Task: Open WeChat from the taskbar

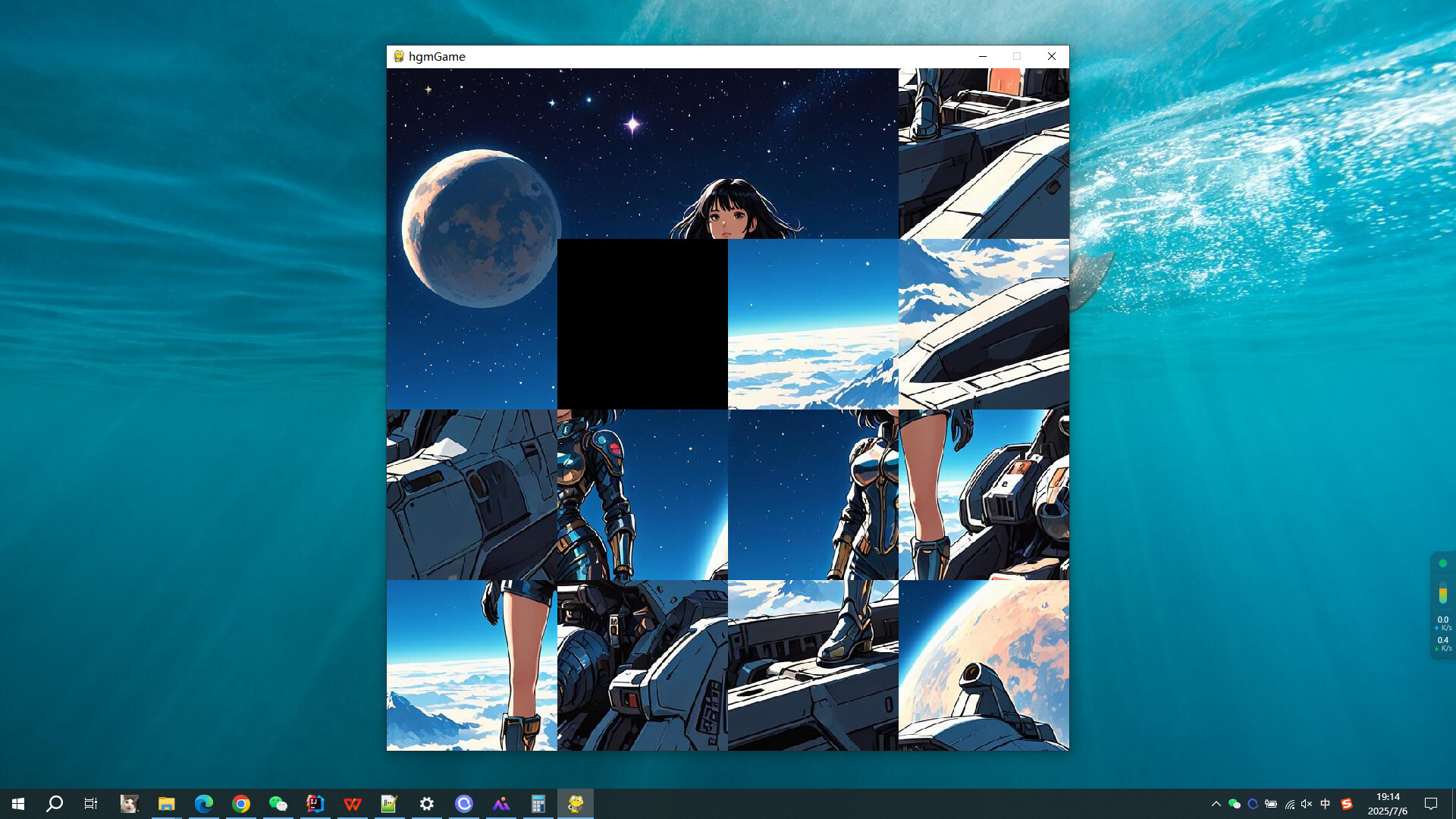Action: click(x=278, y=804)
